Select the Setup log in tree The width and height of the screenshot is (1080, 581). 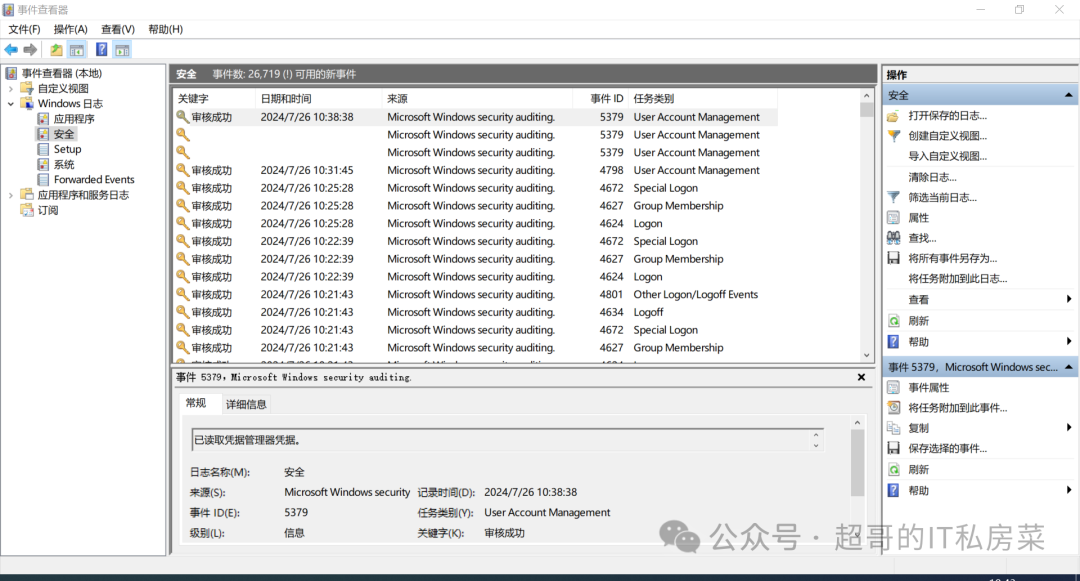pos(68,149)
